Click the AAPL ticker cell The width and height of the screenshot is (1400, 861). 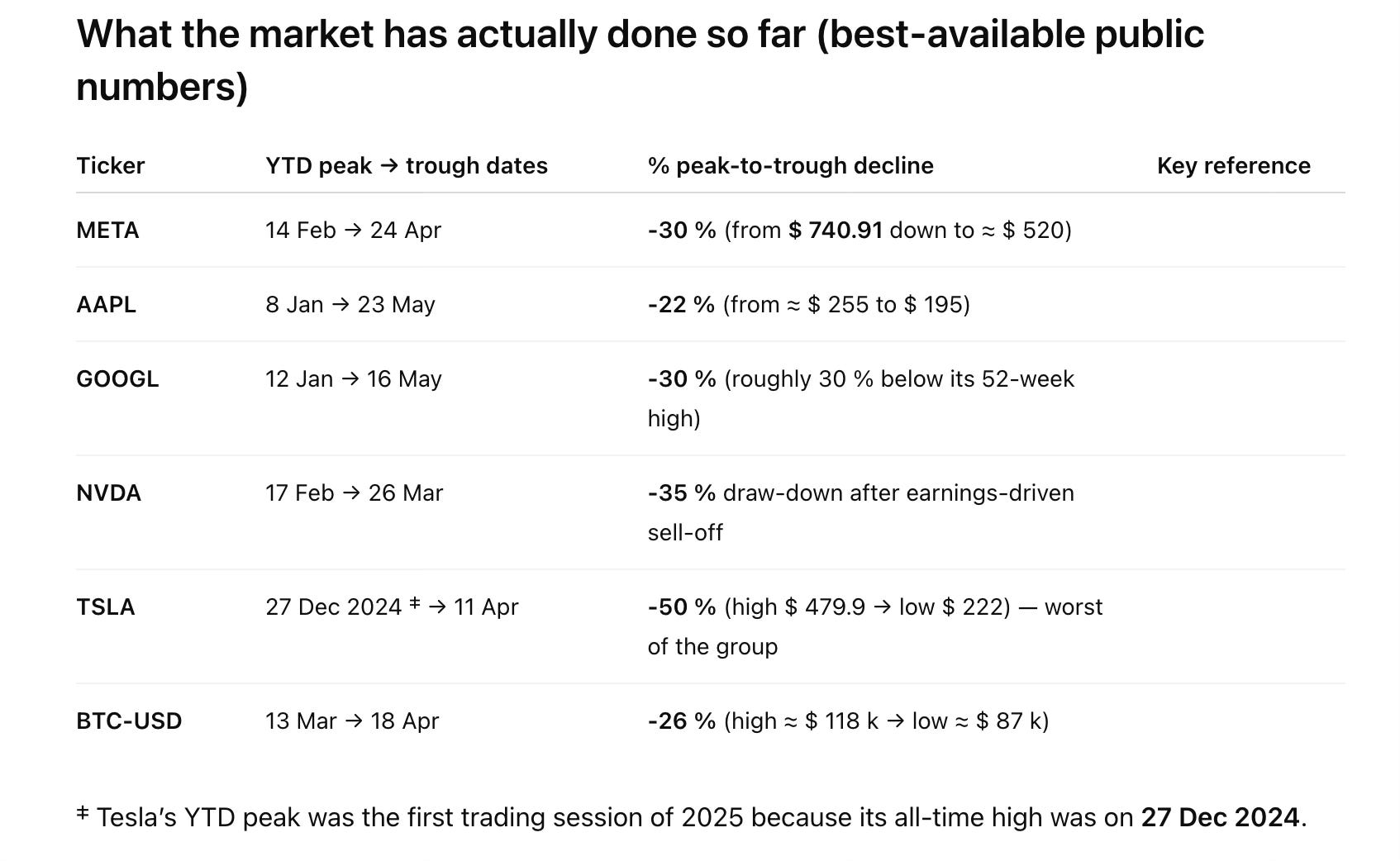(x=106, y=304)
